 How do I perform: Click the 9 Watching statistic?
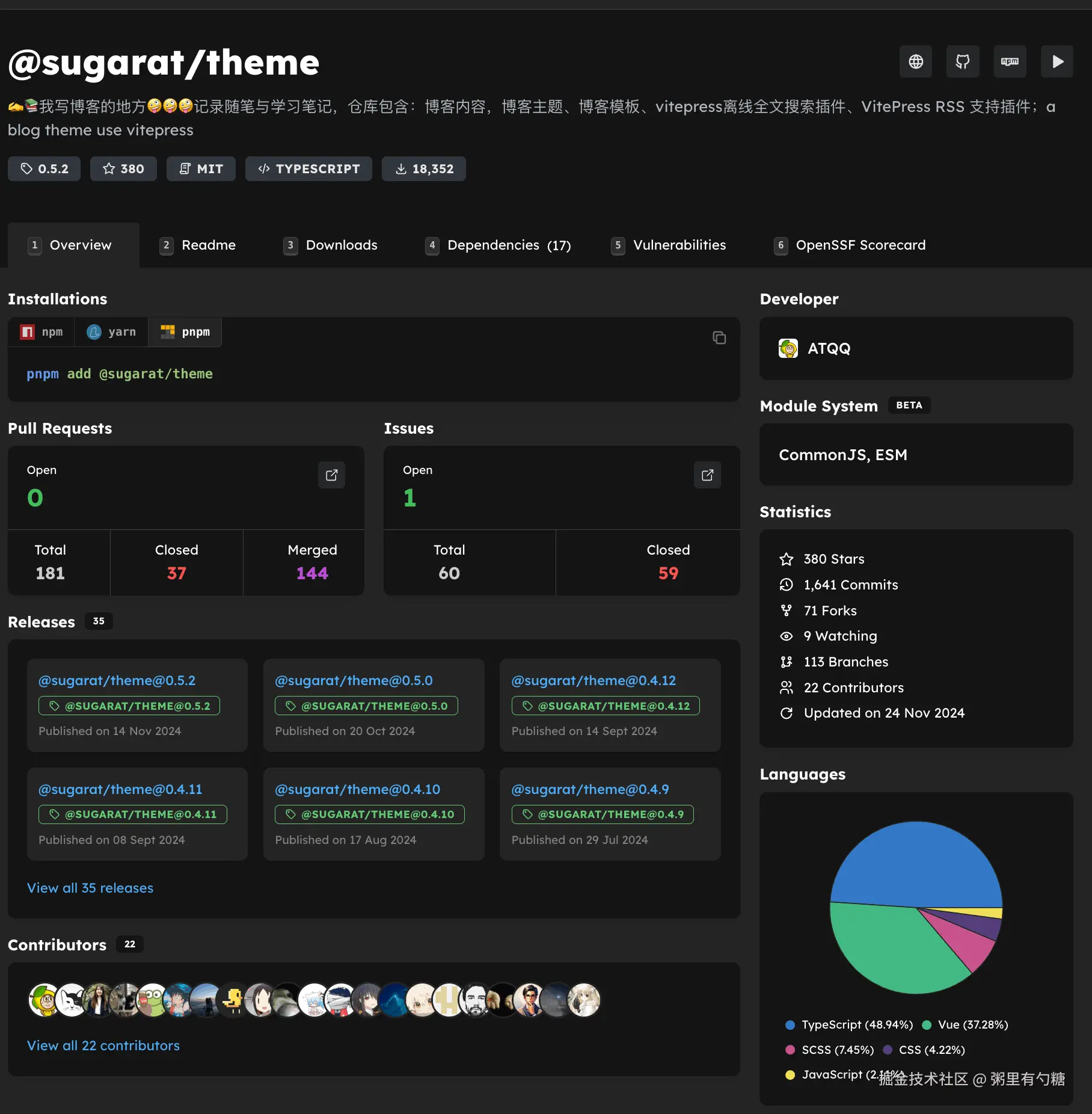[x=828, y=636]
